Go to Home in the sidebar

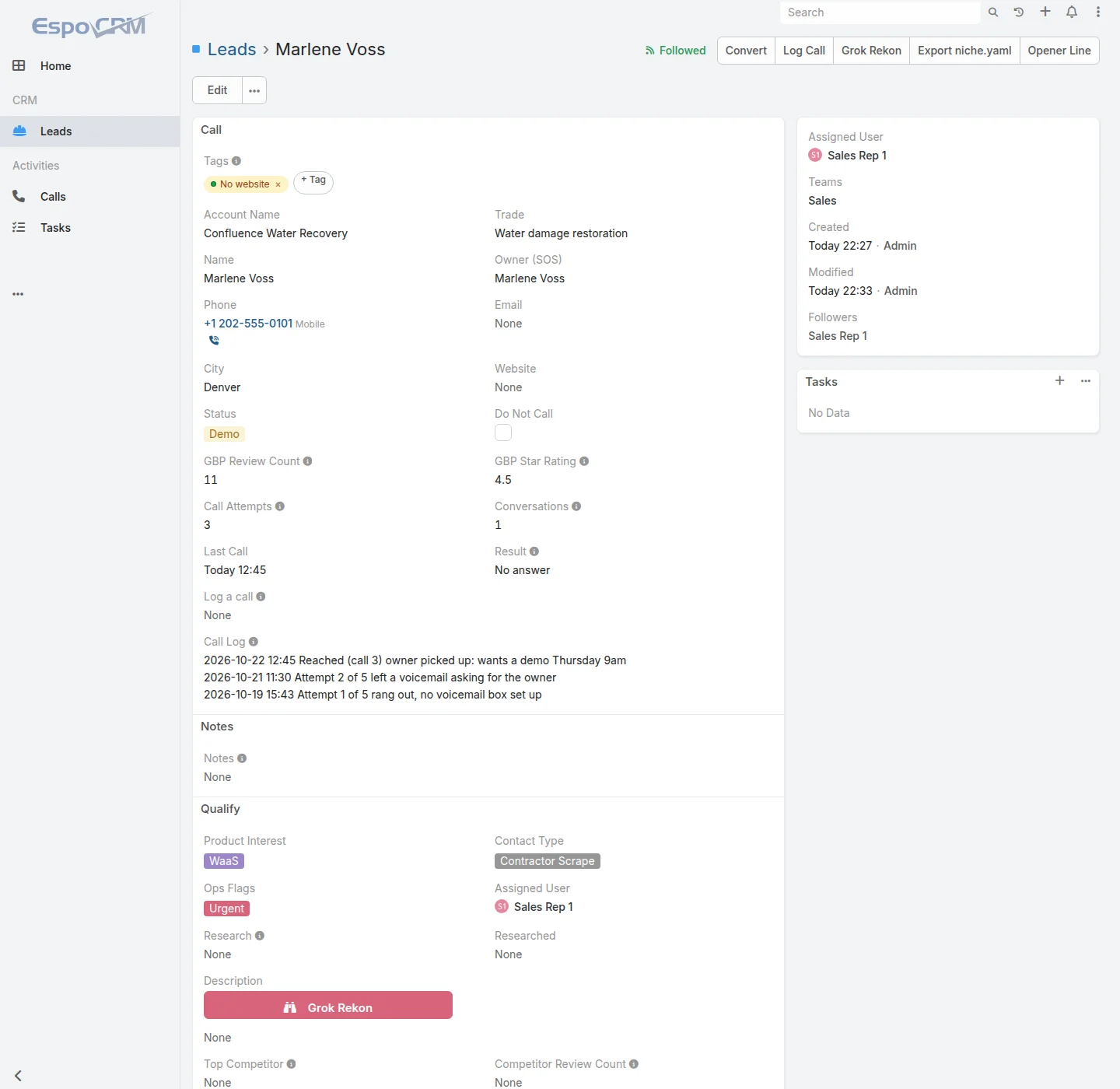pyautogui.click(x=90, y=66)
